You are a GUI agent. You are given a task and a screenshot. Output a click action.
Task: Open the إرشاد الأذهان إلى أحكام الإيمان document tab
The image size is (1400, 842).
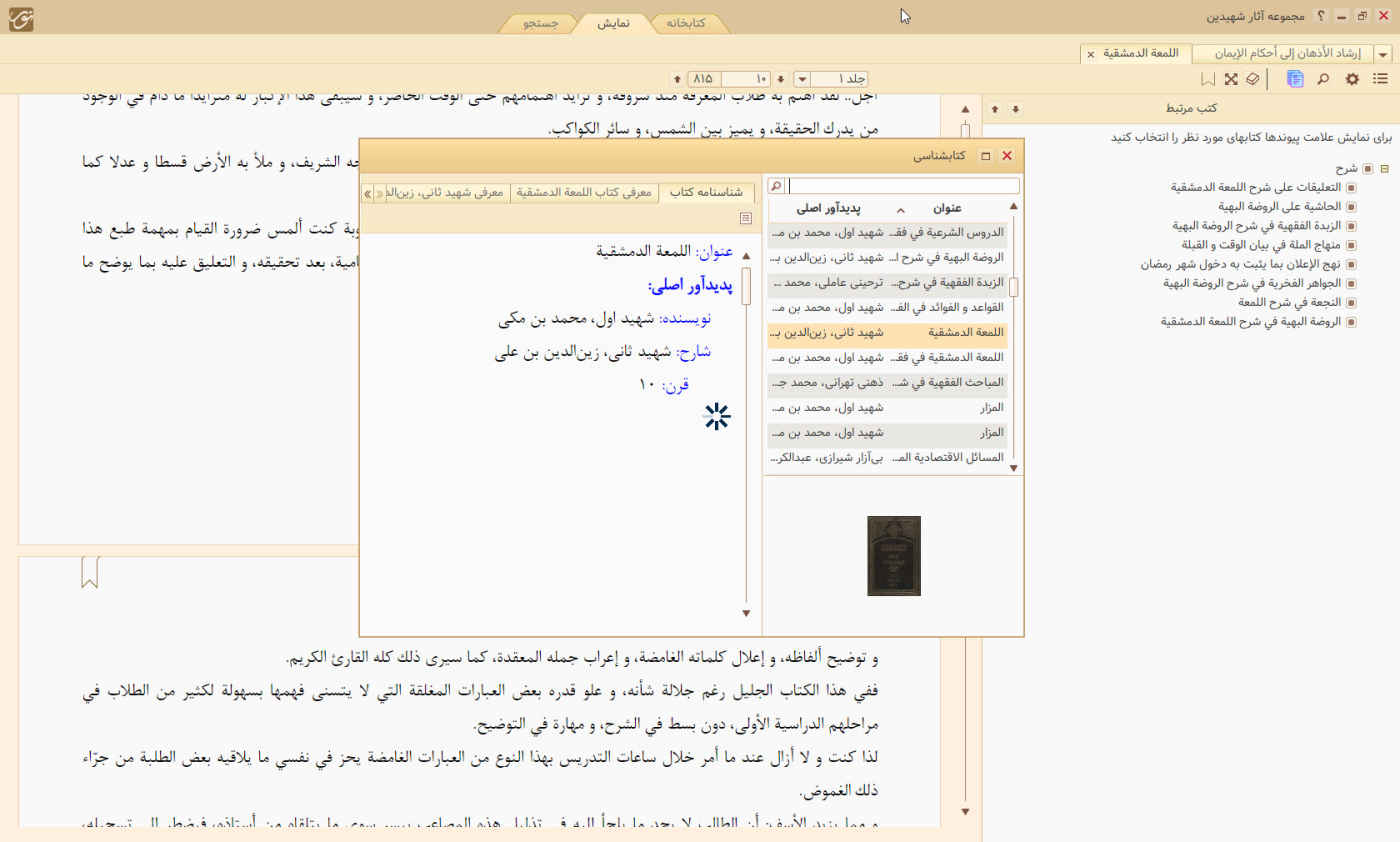click(1283, 54)
